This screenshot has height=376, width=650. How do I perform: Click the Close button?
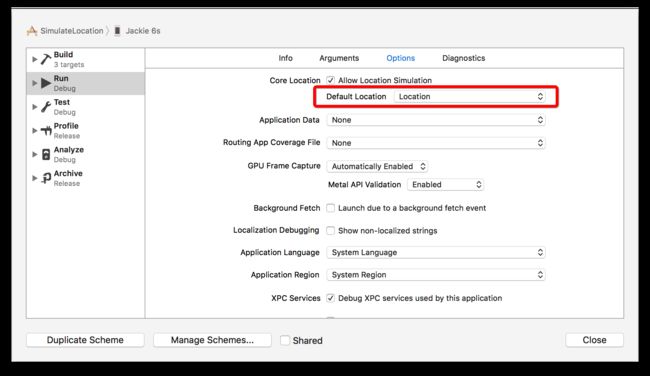click(x=594, y=340)
